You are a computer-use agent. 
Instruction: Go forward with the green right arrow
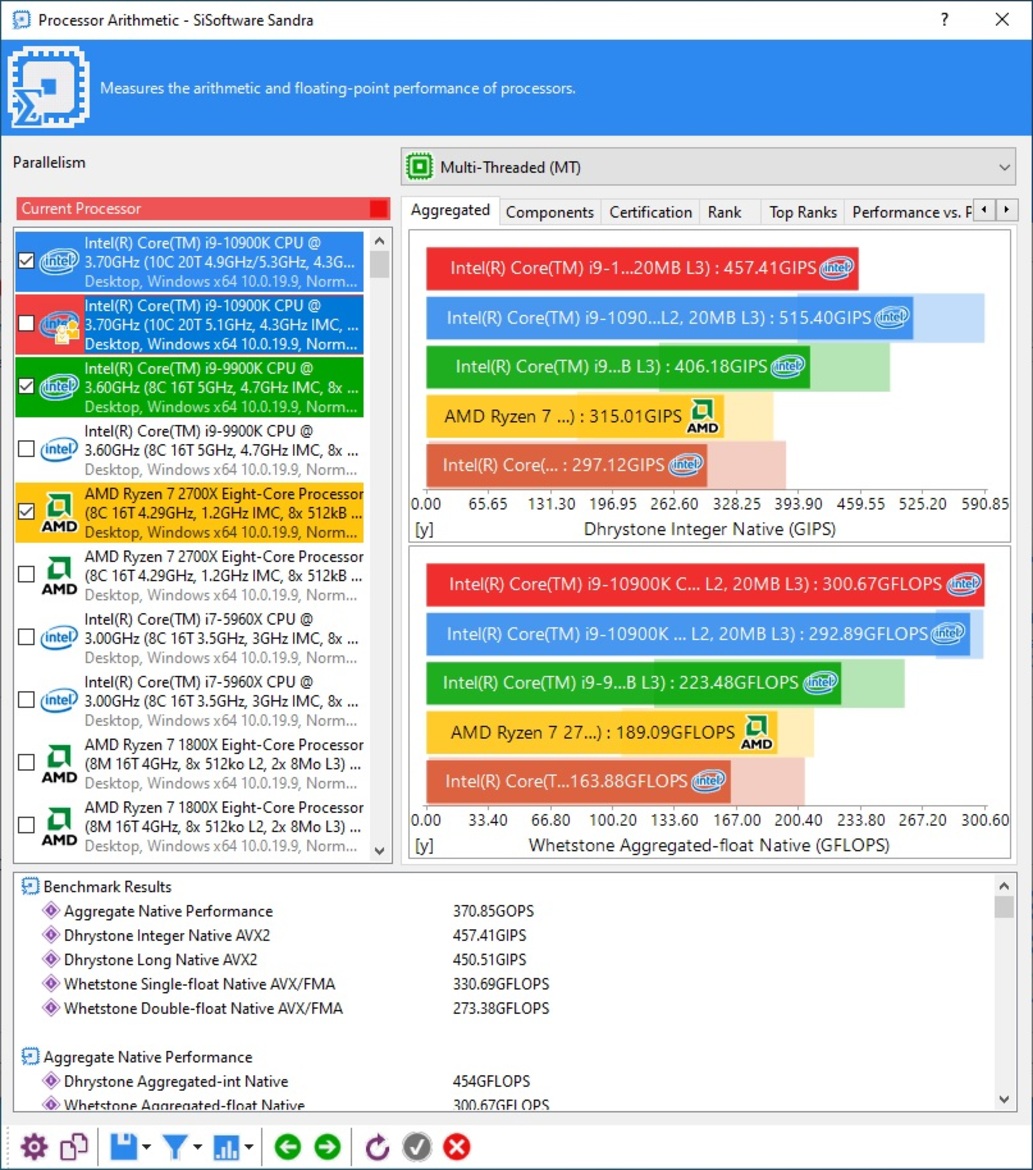327,1147
